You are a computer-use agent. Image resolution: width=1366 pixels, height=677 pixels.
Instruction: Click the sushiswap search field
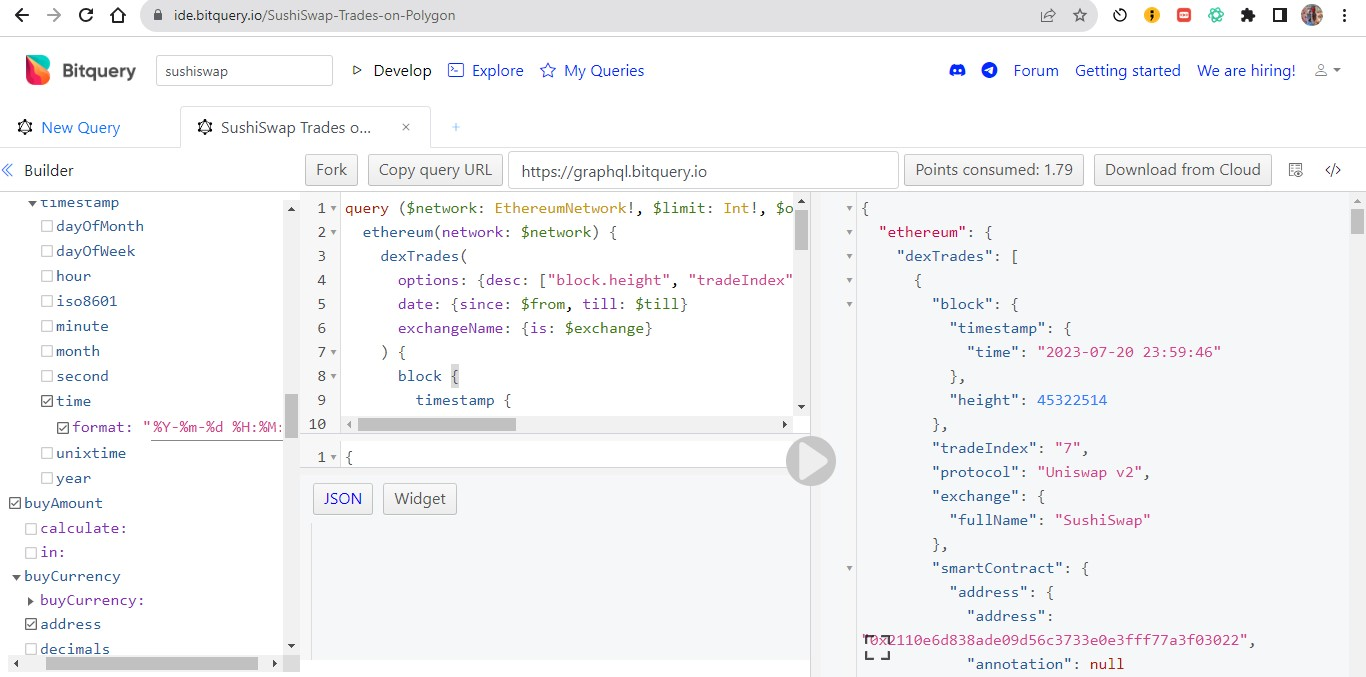pyautogui.click(x=244, y=71)
